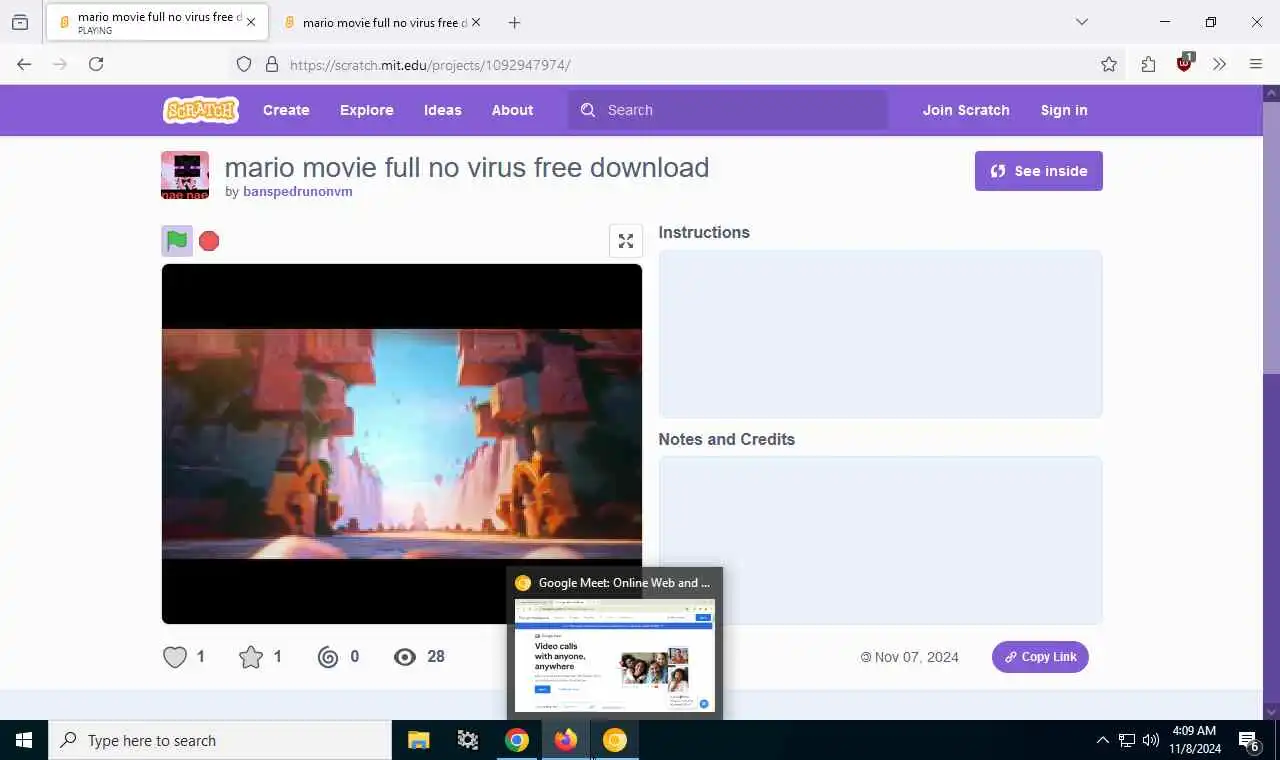The image size is (1280, 760).
Task: Open See inside project editor
Action: [1039, 171]
